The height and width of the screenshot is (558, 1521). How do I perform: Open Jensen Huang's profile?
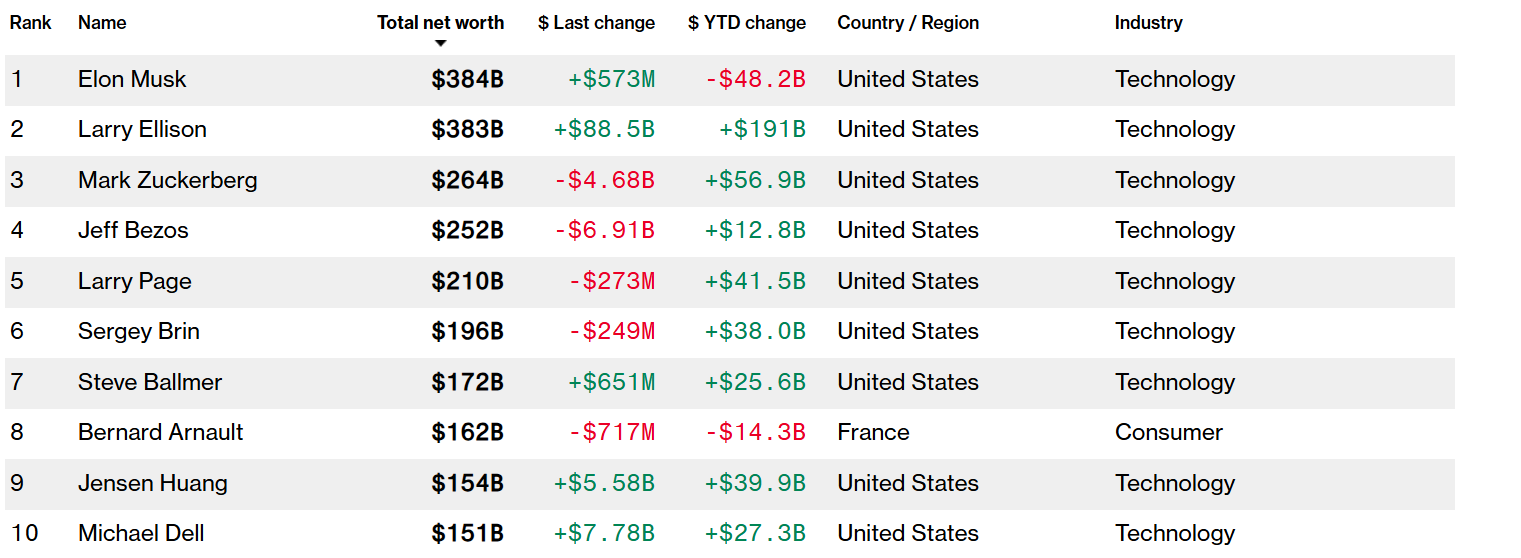click(x=152, y=483)
